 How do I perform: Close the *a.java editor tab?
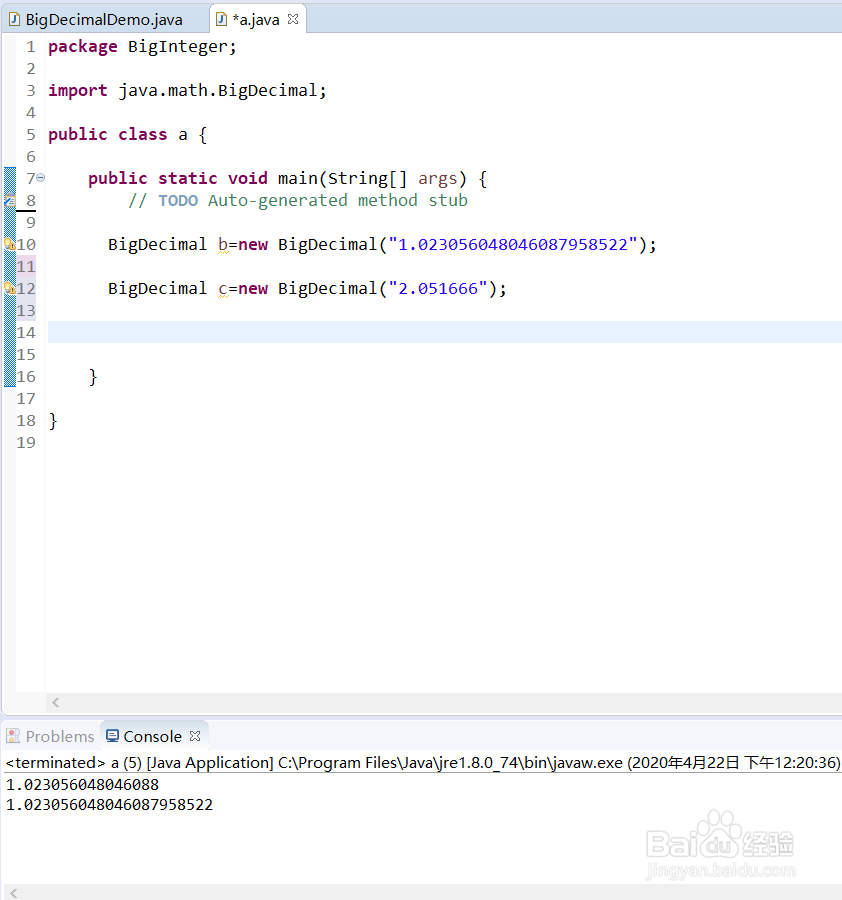[293, 19]
